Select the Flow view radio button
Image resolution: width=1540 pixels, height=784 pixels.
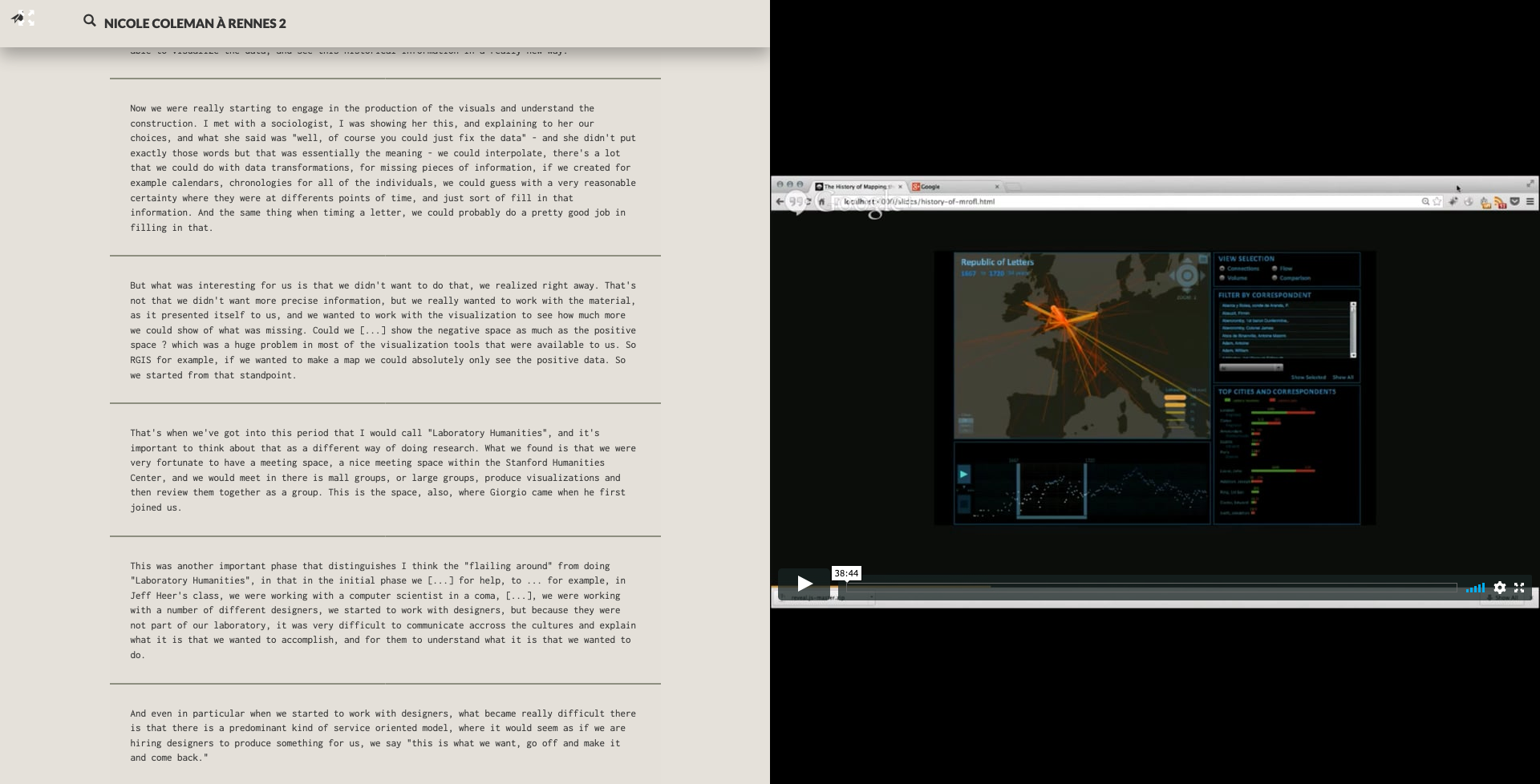point(1275,269)
